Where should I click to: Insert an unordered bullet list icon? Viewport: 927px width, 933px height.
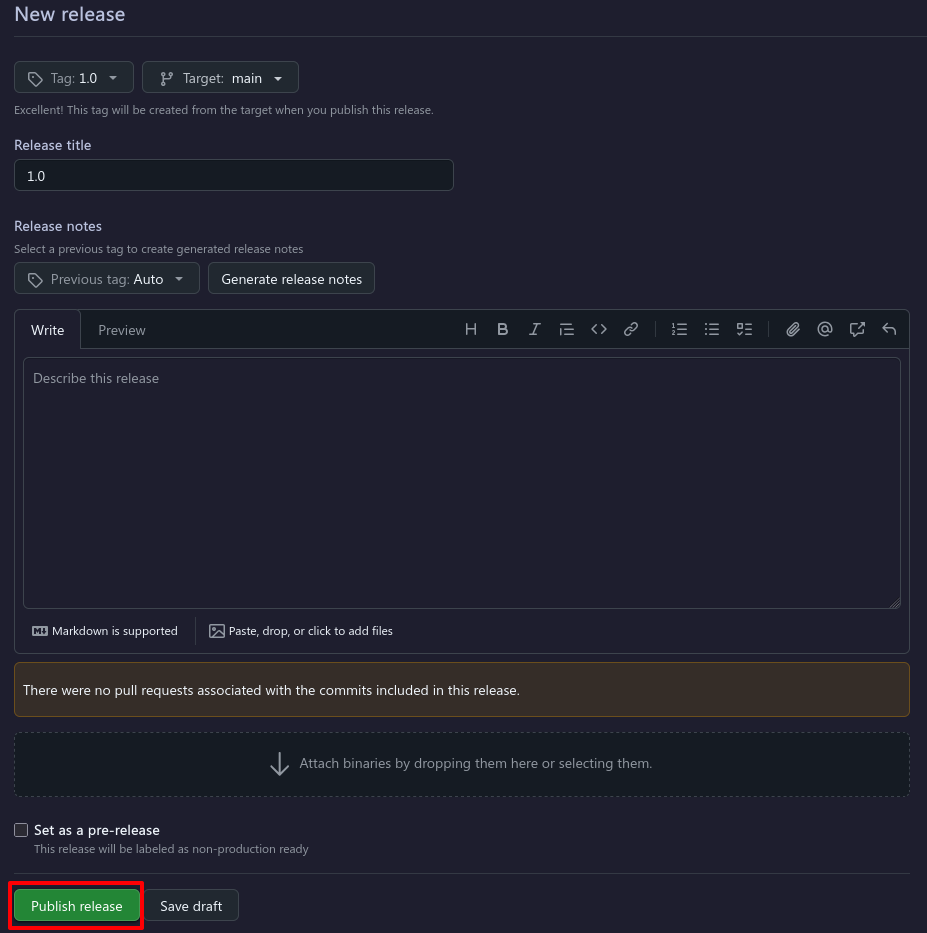click(712, 329)
